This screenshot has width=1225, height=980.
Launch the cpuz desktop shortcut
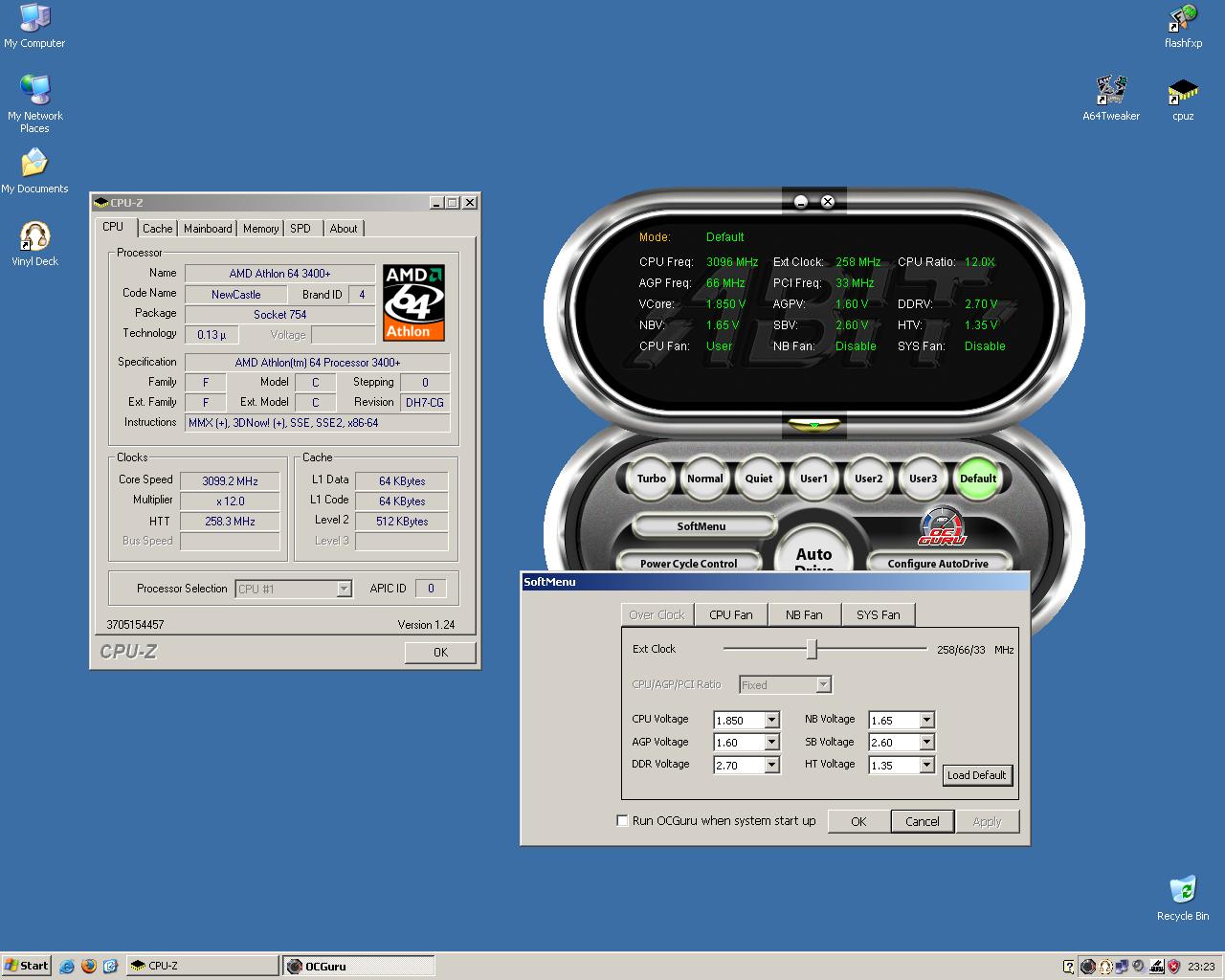point(1183,99)
